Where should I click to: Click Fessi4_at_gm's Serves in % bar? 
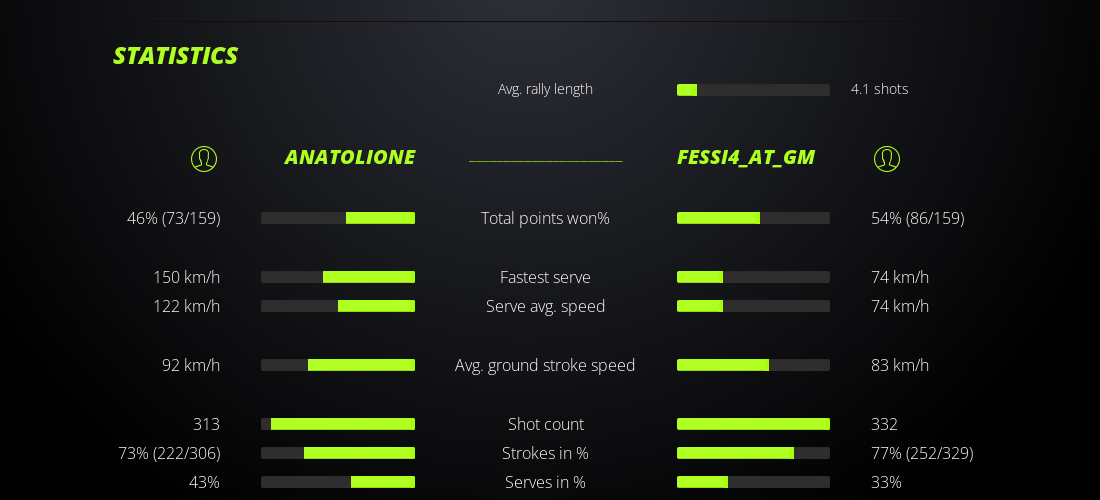[753, 482]
